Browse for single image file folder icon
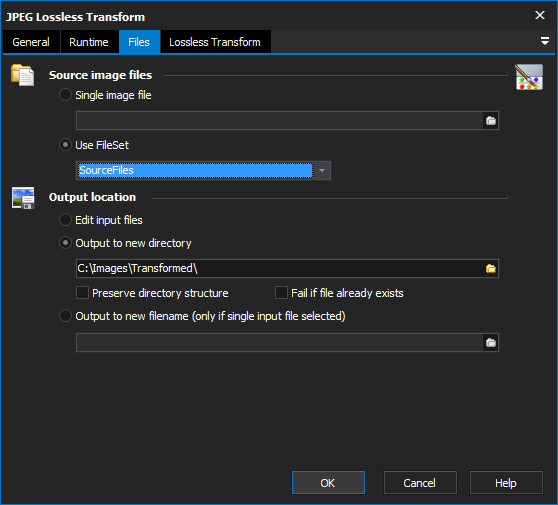The width and height of the screenshot is (558, 505). [x=491, y=121]
